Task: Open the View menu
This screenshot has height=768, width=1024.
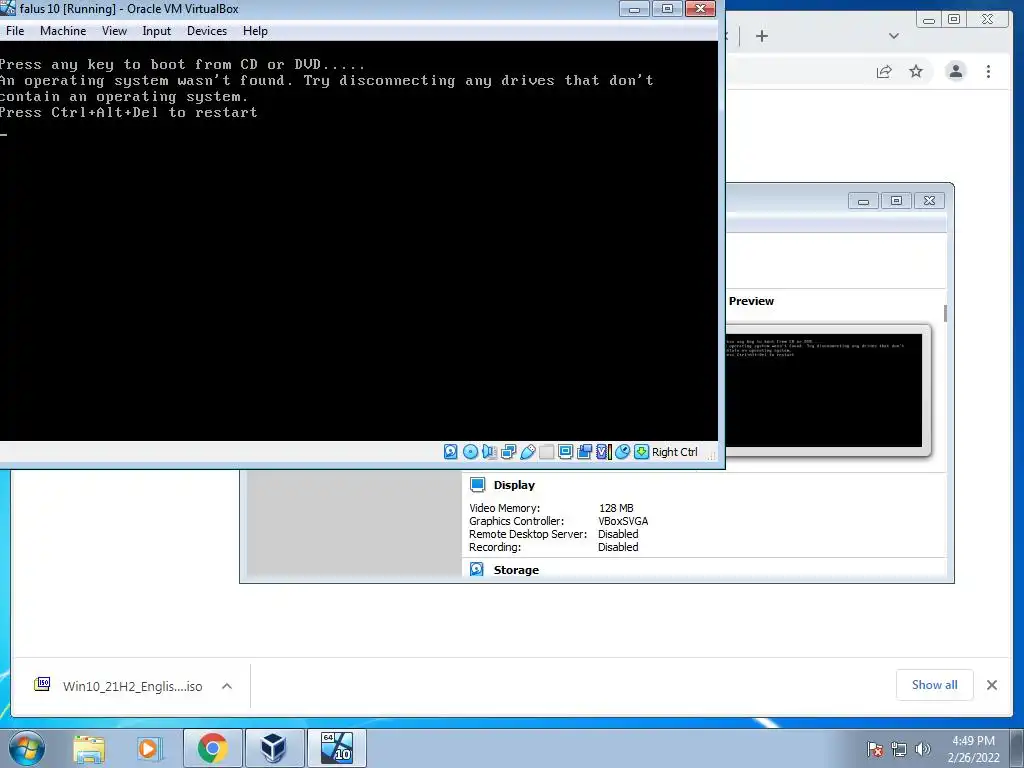Action: 114,31
